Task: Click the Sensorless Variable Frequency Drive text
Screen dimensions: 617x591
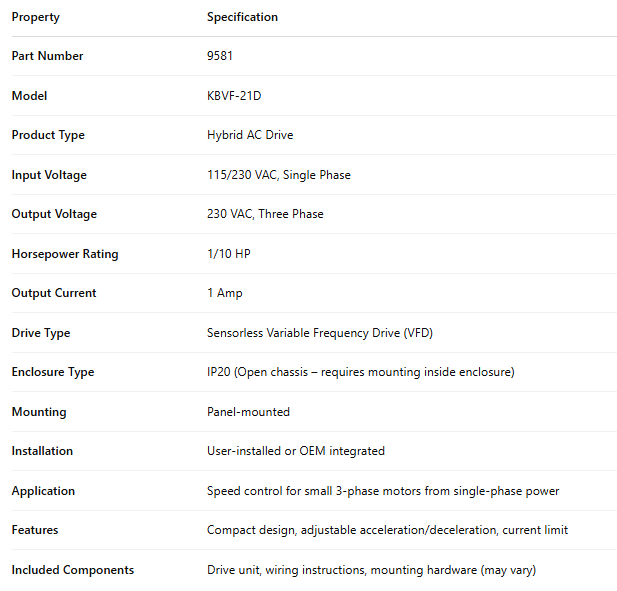Action: (319, 333)
